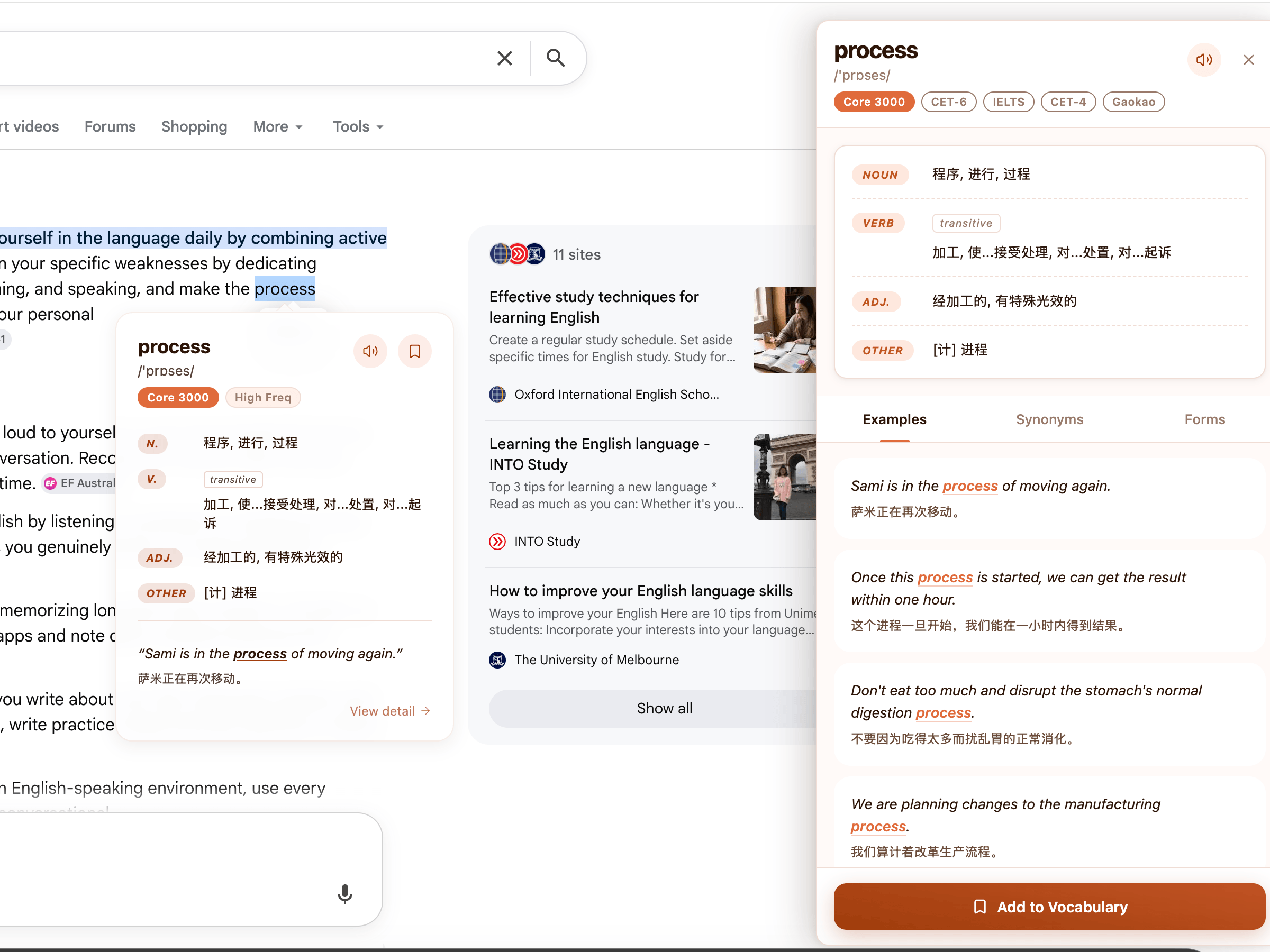Switch to the Synonyms tab

click(x=1049, y=419)
